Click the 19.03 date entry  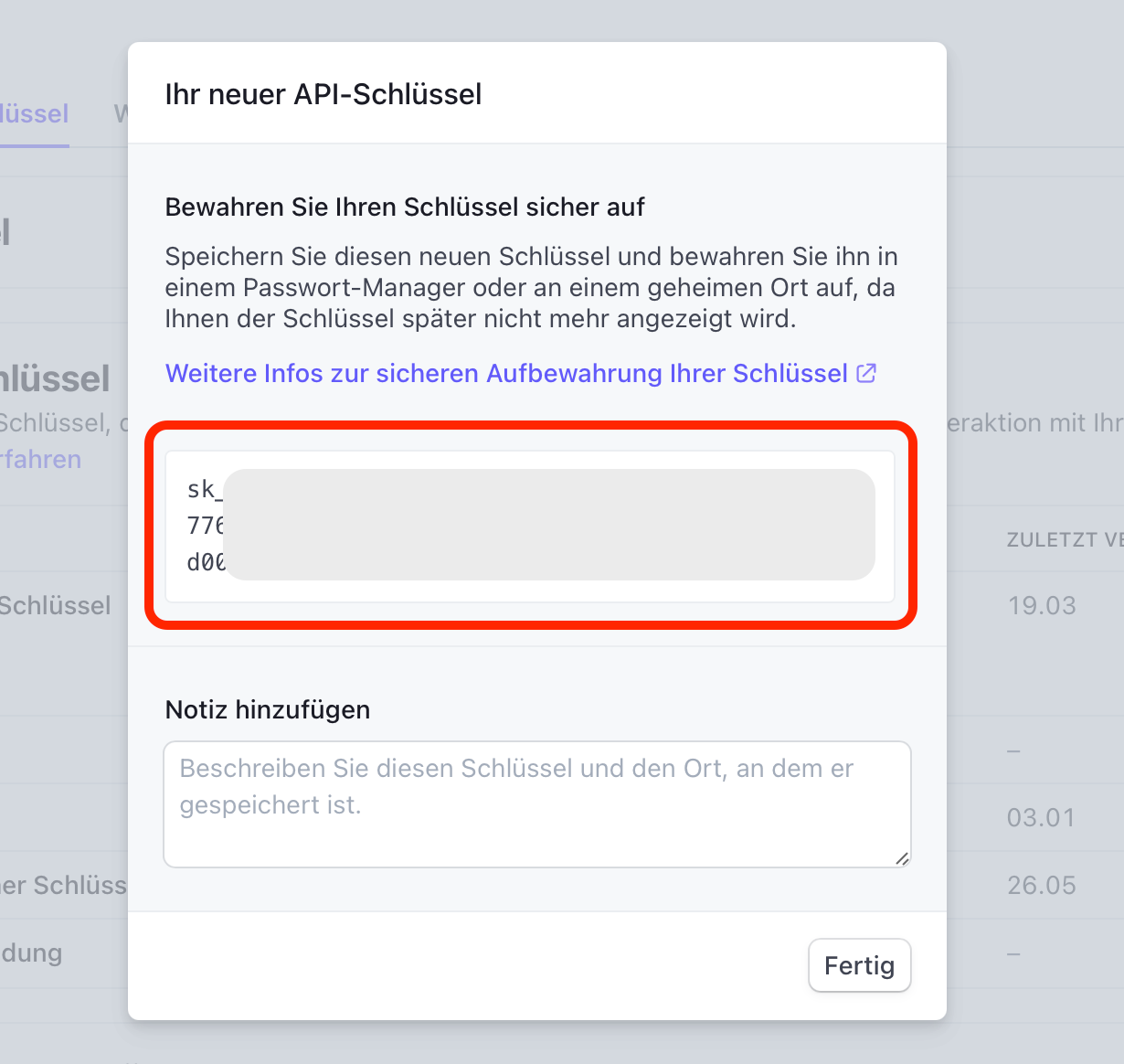pos(1042,605)
